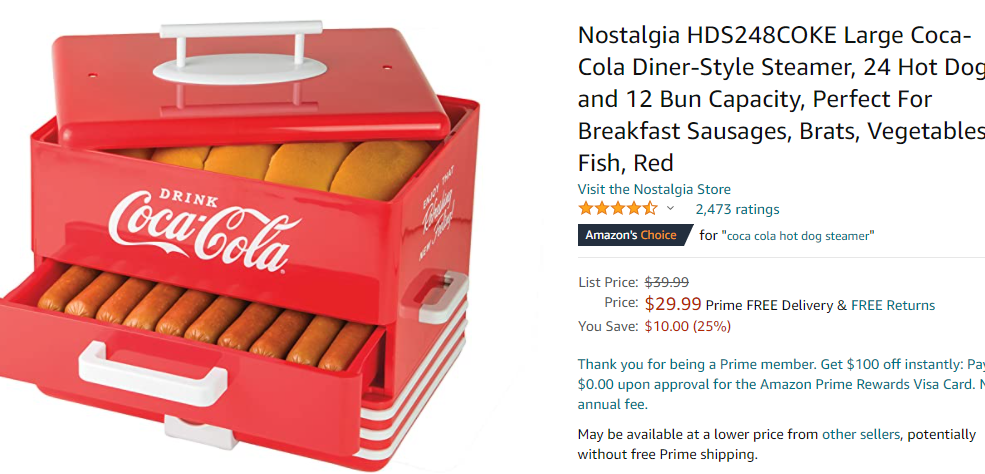Expand the ratings breakdown chevron
Image resolution: width=985 pixels, height=474 pixels.
point(670,209)
